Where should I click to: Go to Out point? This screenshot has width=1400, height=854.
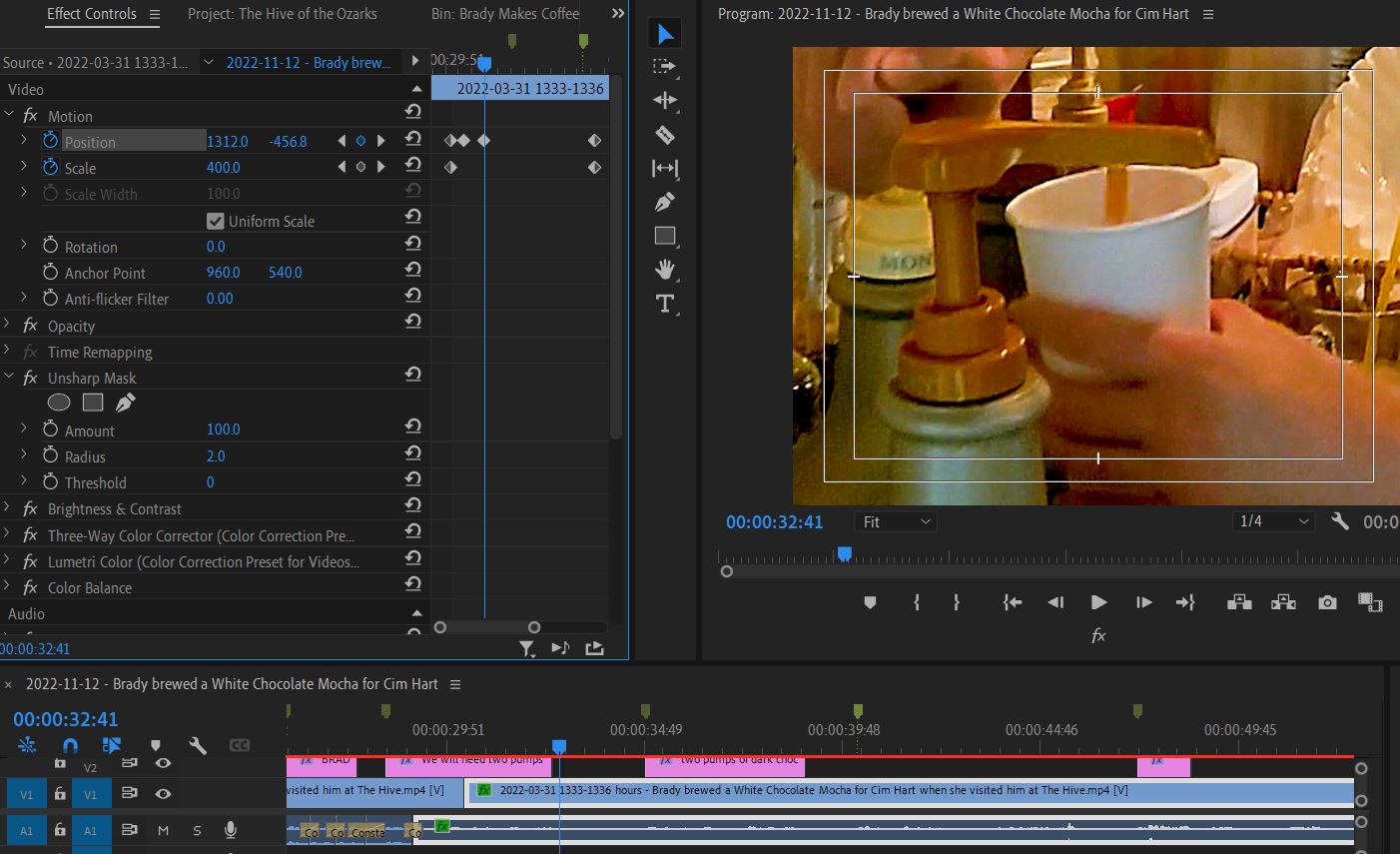point(1185,602)
